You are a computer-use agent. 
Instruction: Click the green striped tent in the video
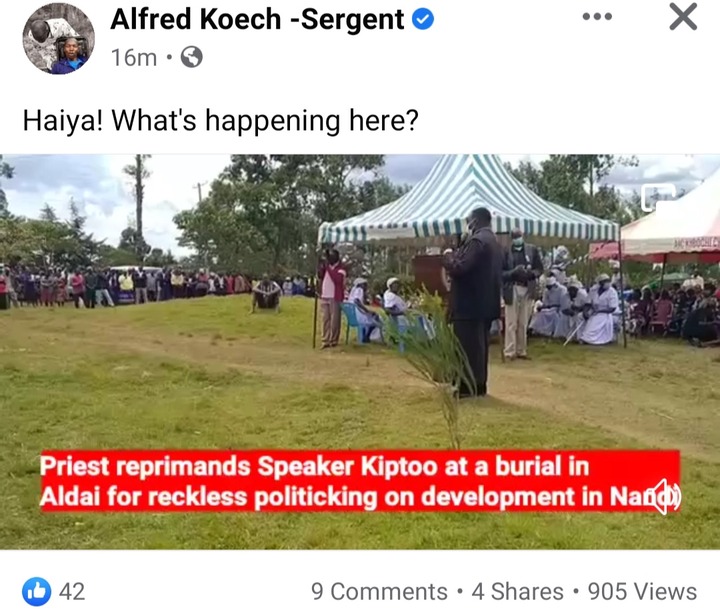[468, 202]
